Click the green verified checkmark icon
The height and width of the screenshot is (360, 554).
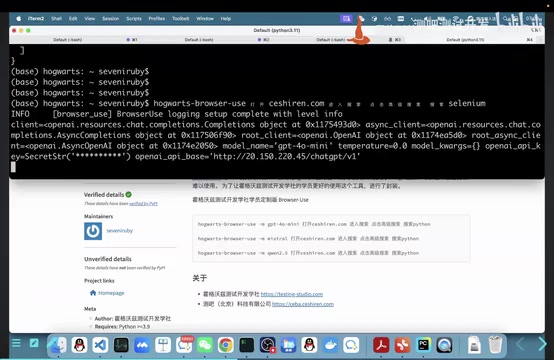[129, 194]
